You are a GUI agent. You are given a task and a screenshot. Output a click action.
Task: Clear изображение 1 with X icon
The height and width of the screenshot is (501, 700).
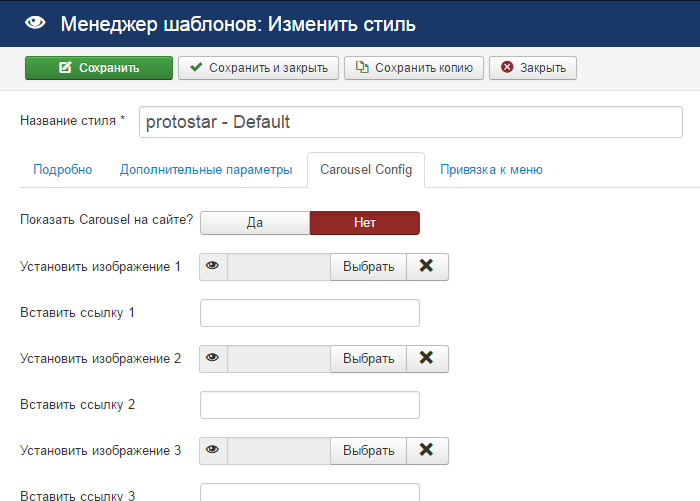427,267
